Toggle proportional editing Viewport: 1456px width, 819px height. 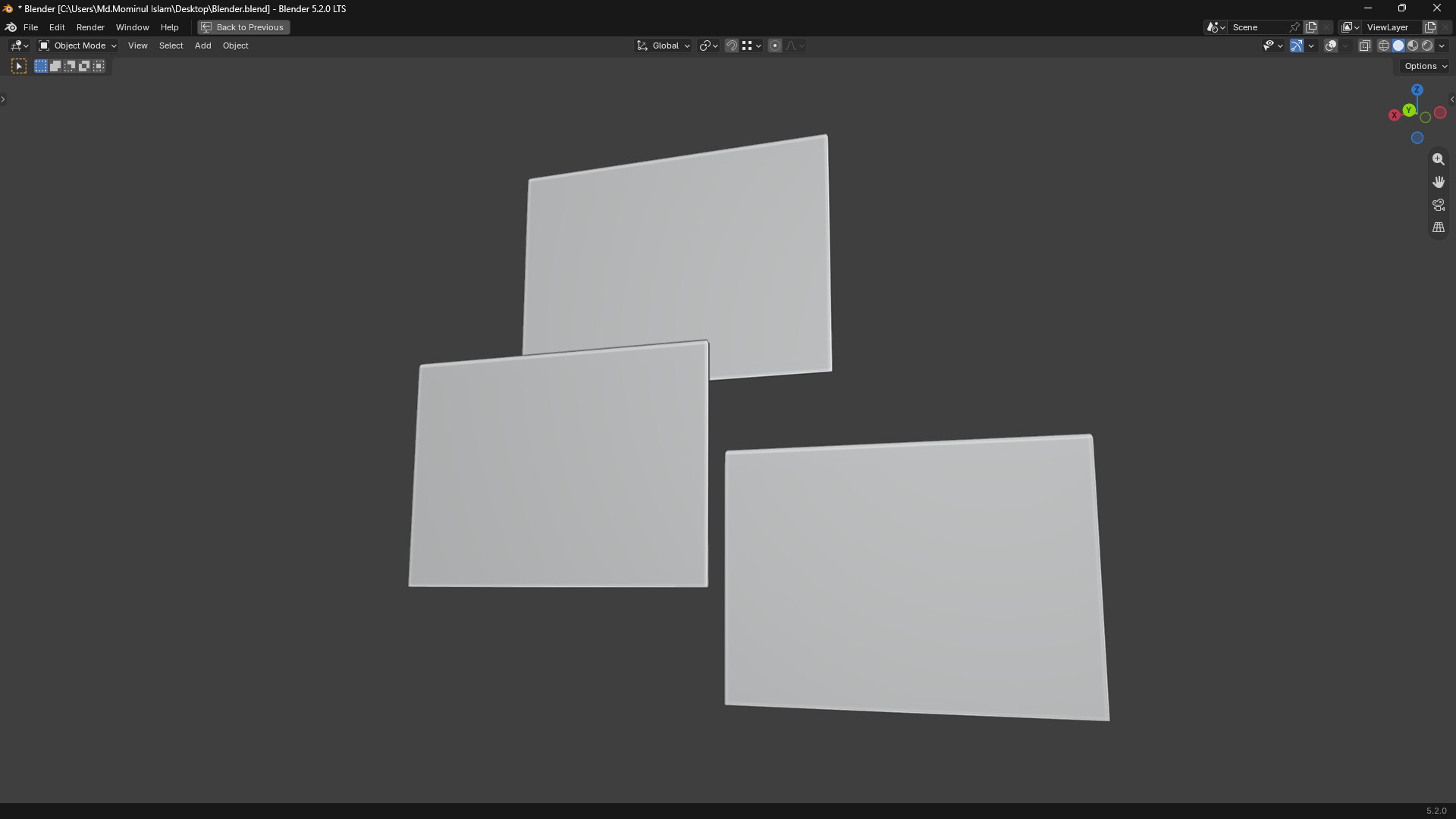(775, 46)
